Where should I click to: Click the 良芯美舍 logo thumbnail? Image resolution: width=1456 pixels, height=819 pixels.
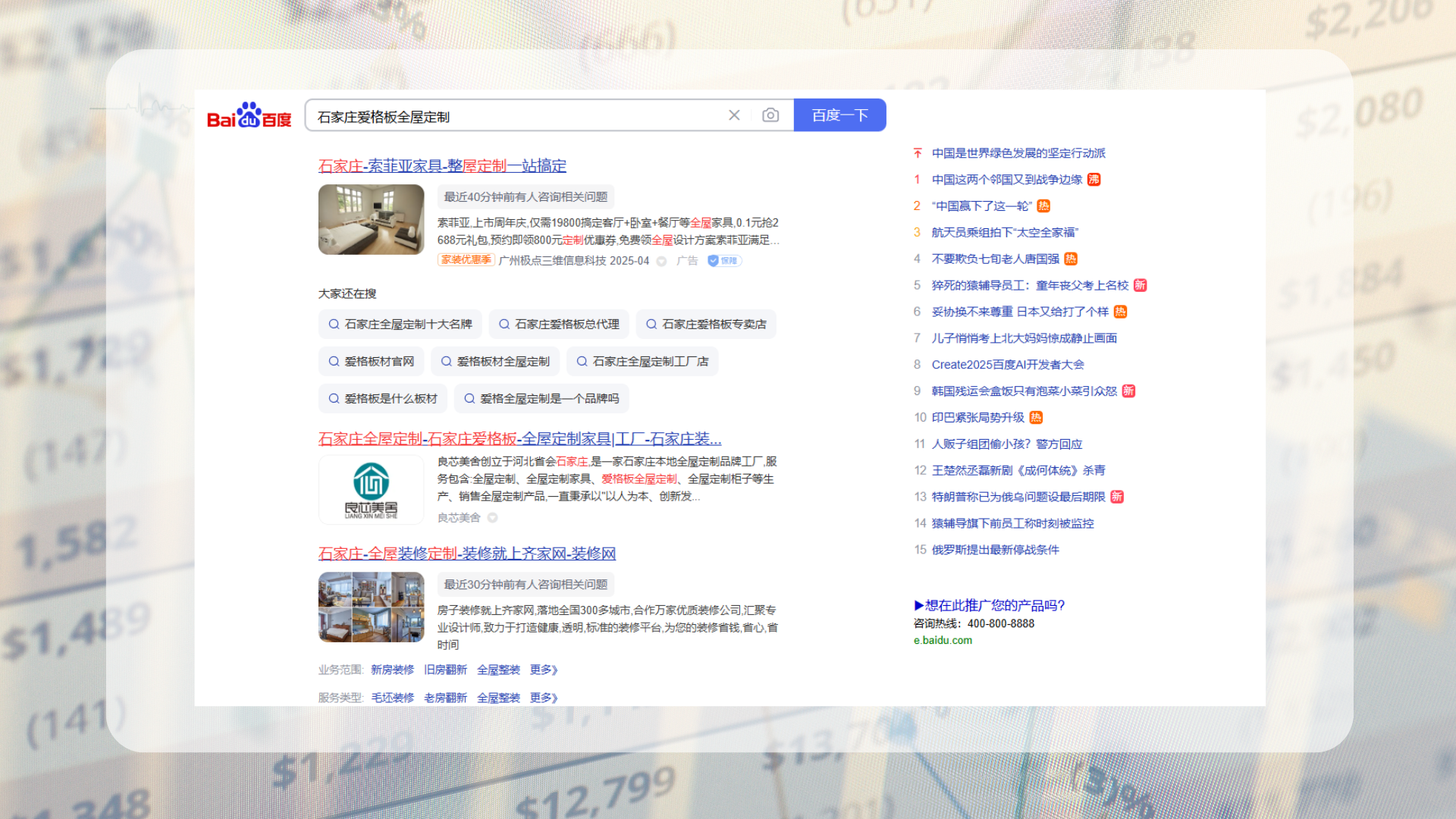[x=371, y=490]
